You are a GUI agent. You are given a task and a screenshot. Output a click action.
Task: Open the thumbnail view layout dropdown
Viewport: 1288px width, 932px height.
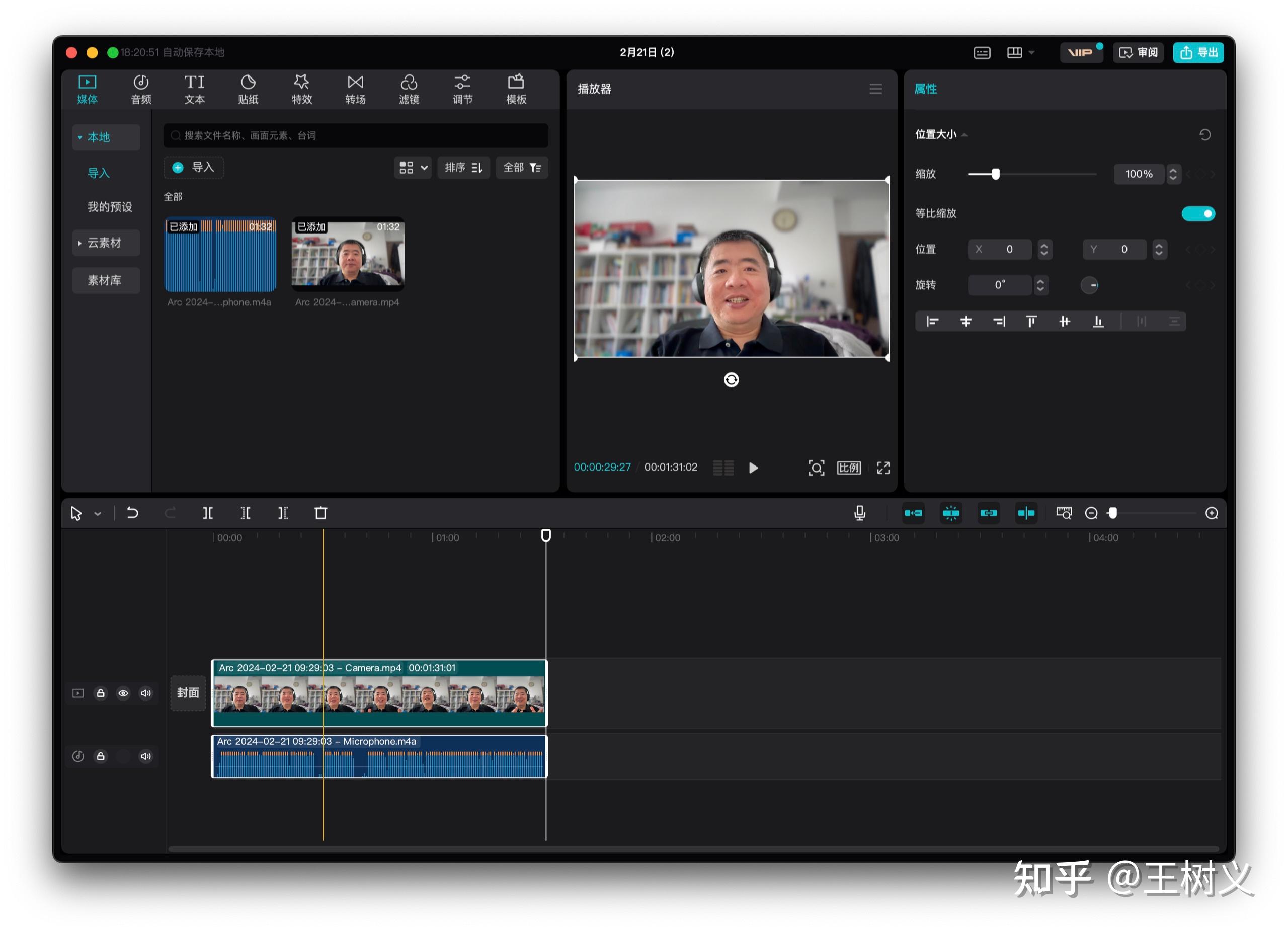[x=413, y=168]
